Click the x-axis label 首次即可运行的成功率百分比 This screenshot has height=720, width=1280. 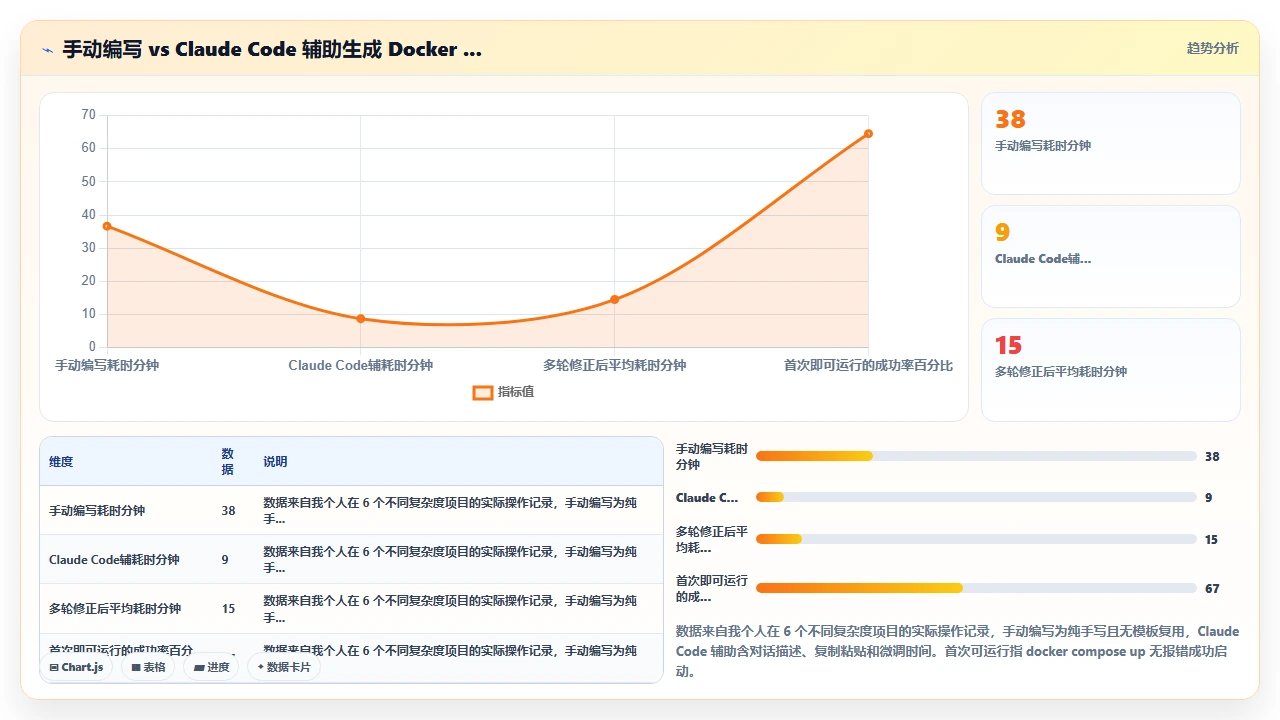(868, 365)
